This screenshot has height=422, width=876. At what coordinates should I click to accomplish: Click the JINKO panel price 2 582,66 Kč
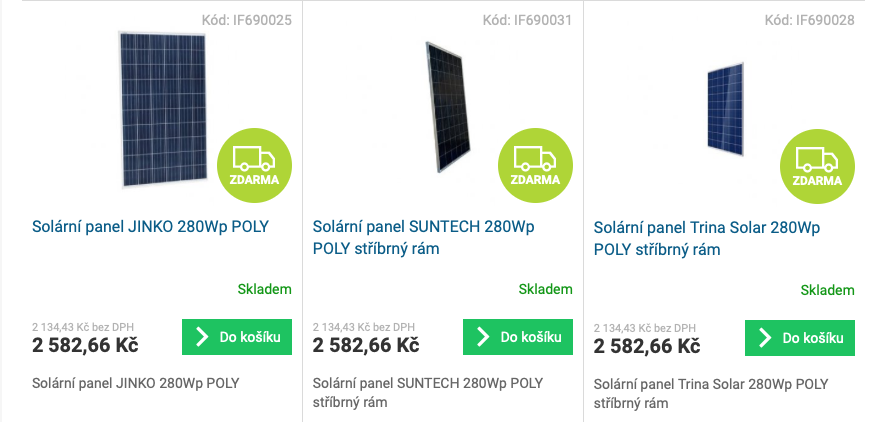tap(85, 345)
